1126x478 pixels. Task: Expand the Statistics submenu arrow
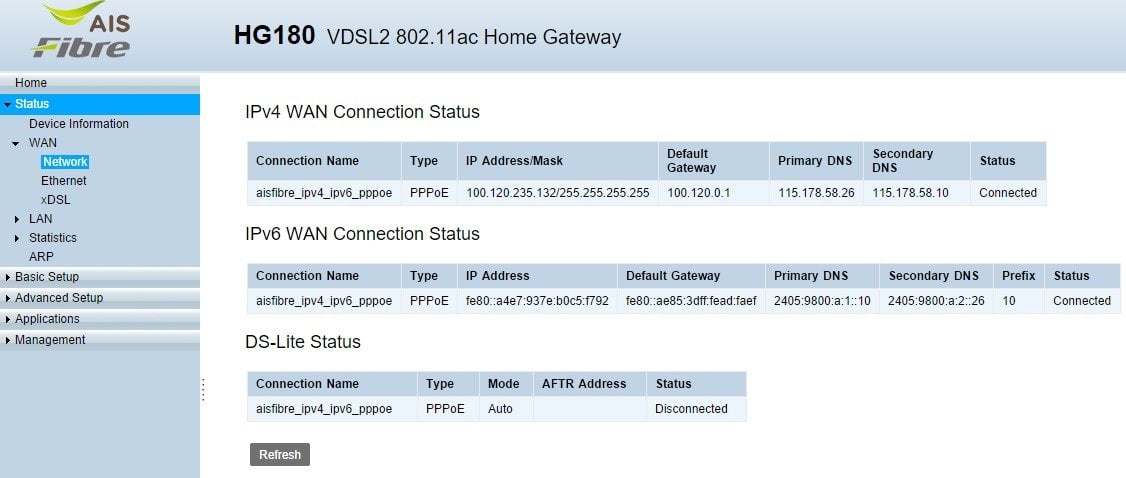[17, 238]
